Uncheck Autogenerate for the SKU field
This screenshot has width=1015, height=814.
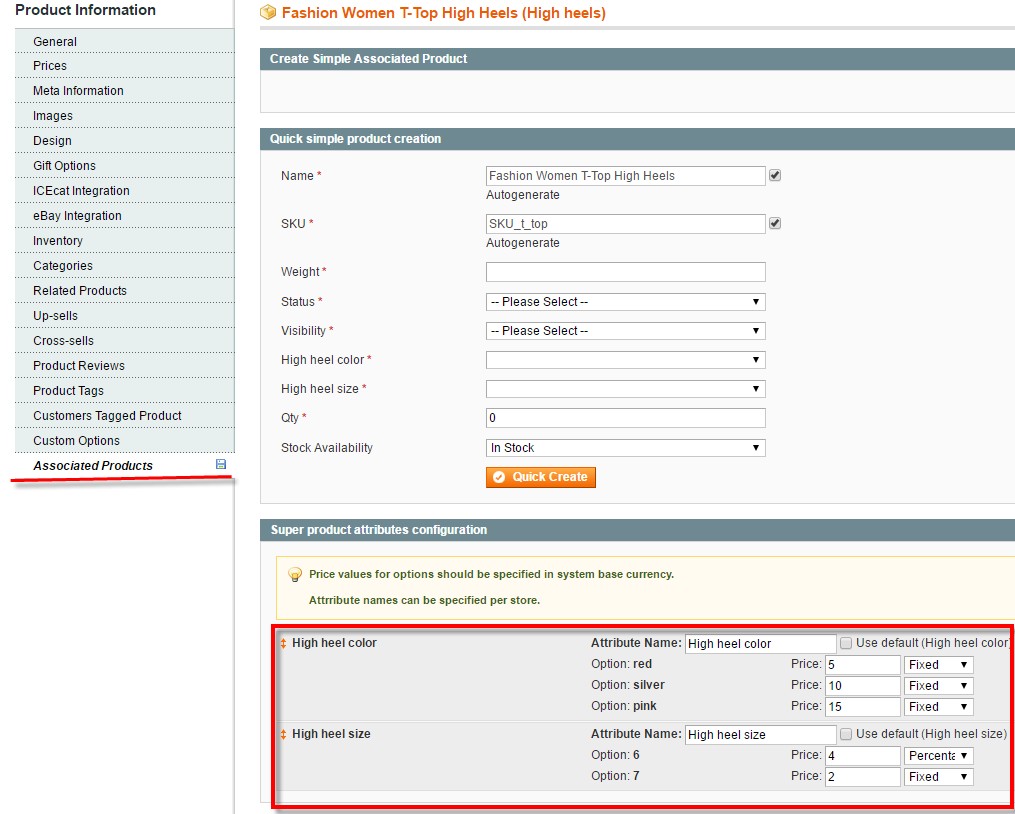[774, 223]
